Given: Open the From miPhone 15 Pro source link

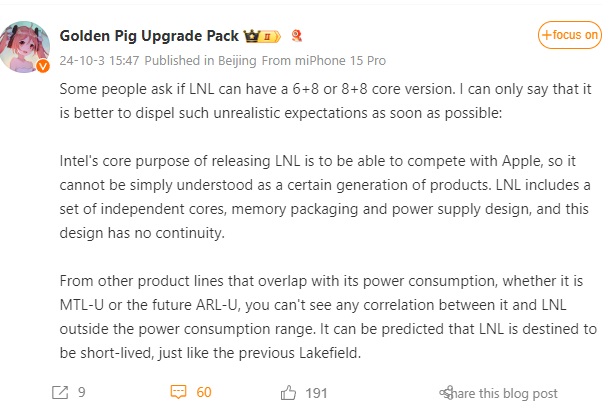Looking at the screenshot, I should click(x=324, y=61).
